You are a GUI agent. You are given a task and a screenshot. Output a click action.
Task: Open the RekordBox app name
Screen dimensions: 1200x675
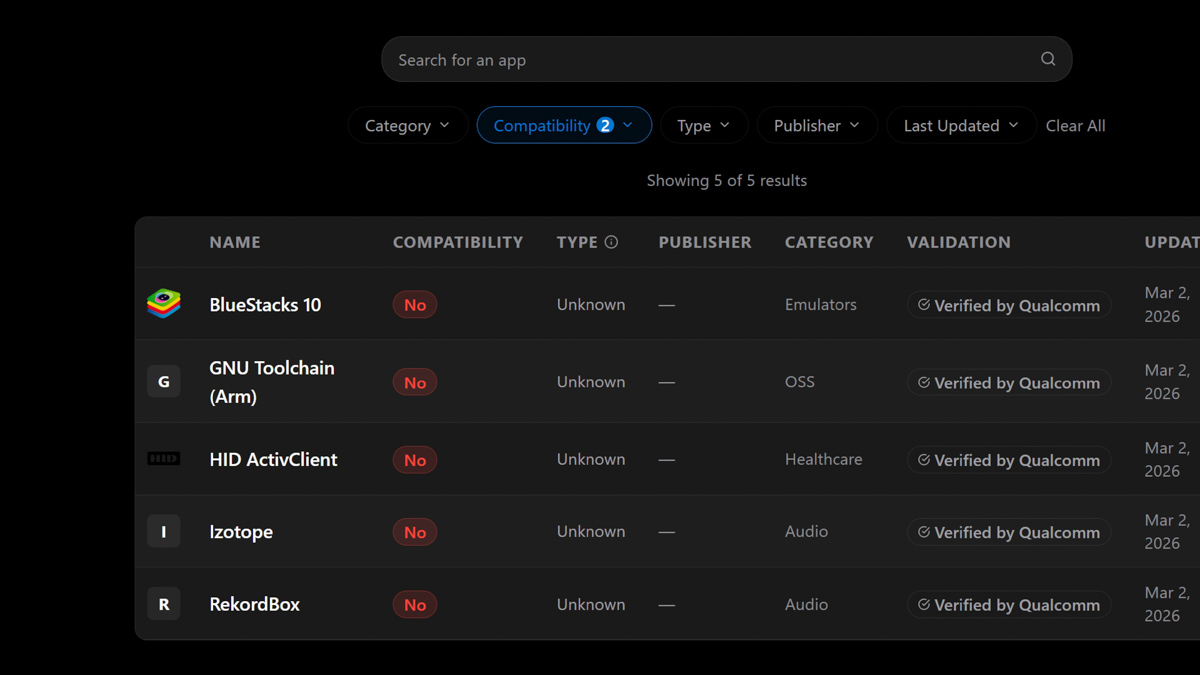coord(254,604)
